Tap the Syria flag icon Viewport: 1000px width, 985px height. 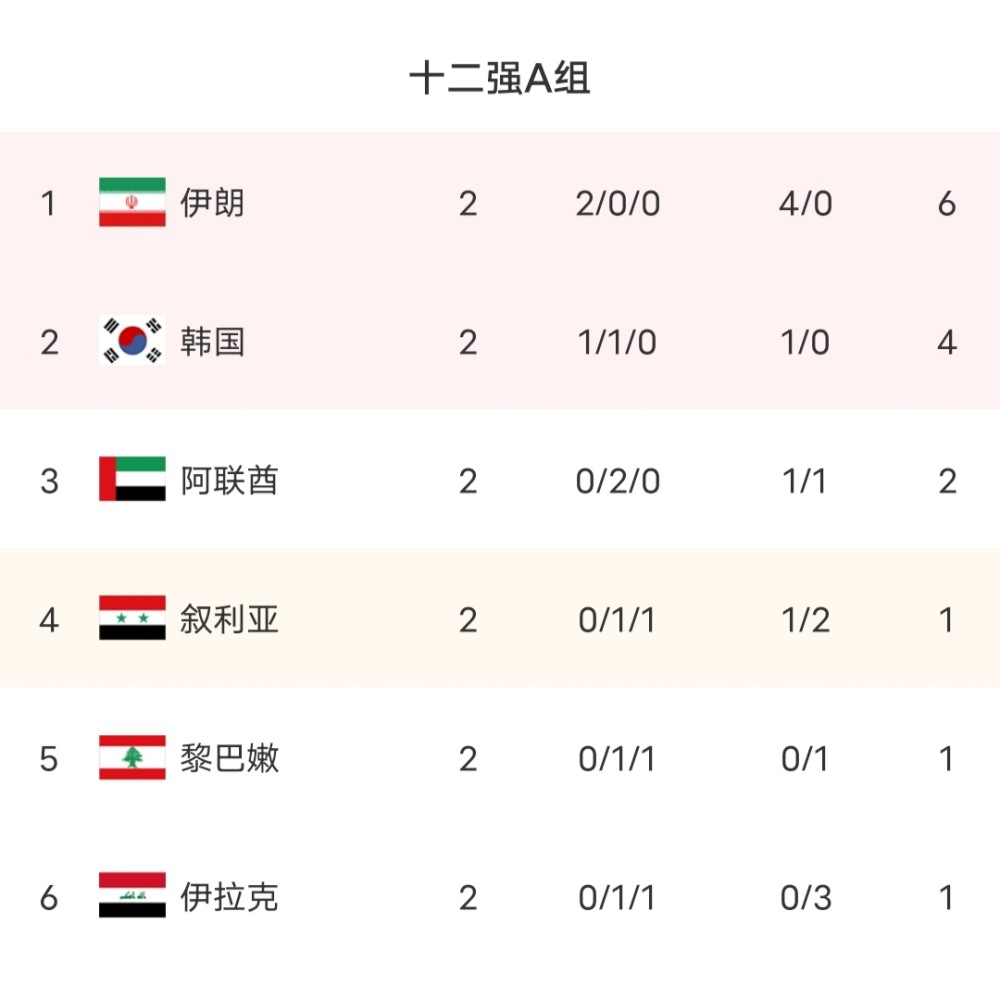coord(132,618)
